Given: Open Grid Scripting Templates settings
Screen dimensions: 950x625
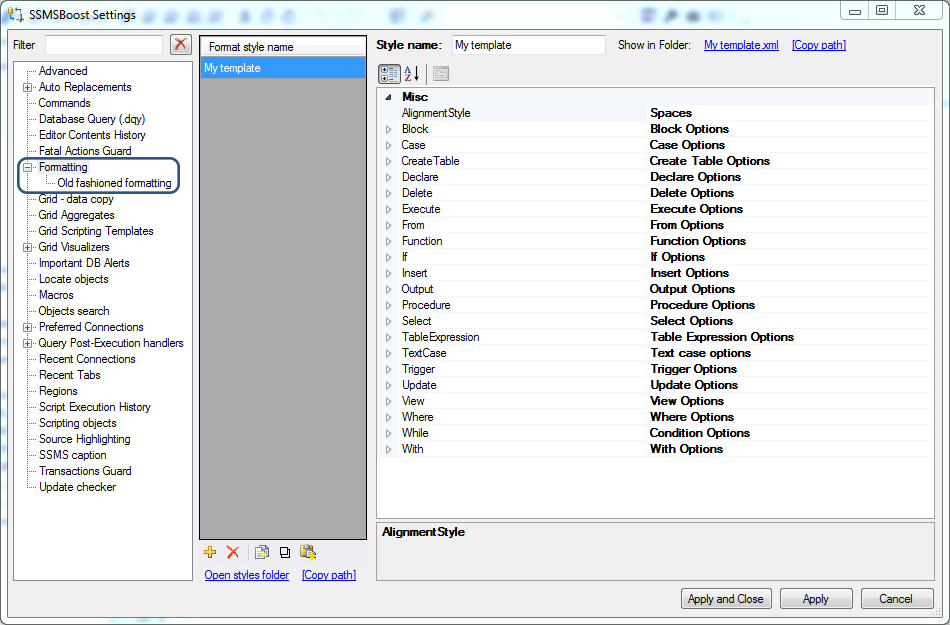Looking at the screenshot, I should pos(96,231).
